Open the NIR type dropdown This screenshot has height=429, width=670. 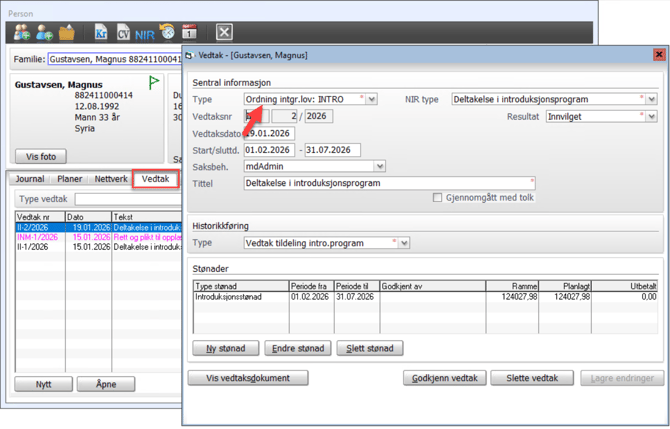click(x=651, y=100)
